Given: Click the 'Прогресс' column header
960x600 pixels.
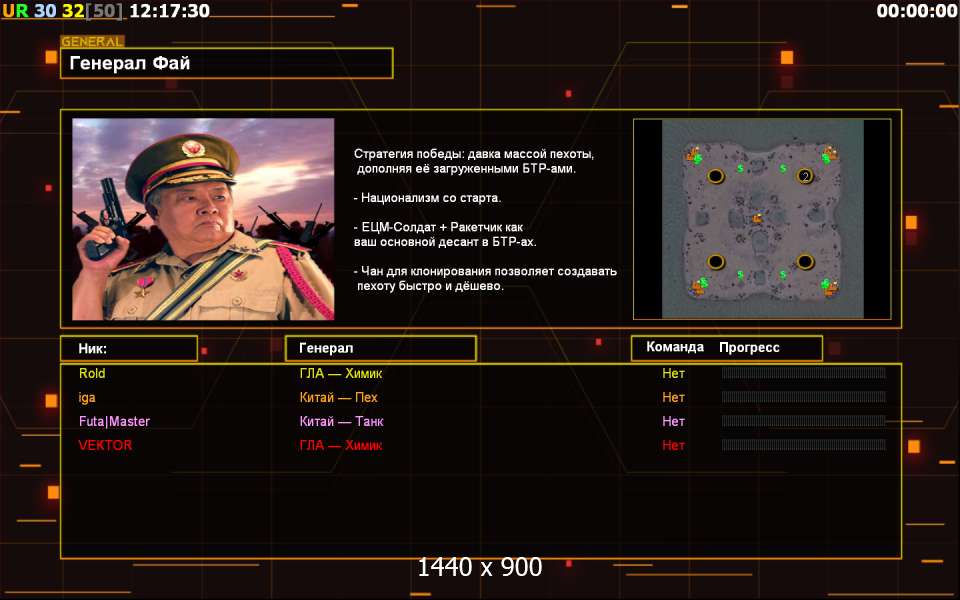Looking at the screenshot, I should tap(749, 348).
